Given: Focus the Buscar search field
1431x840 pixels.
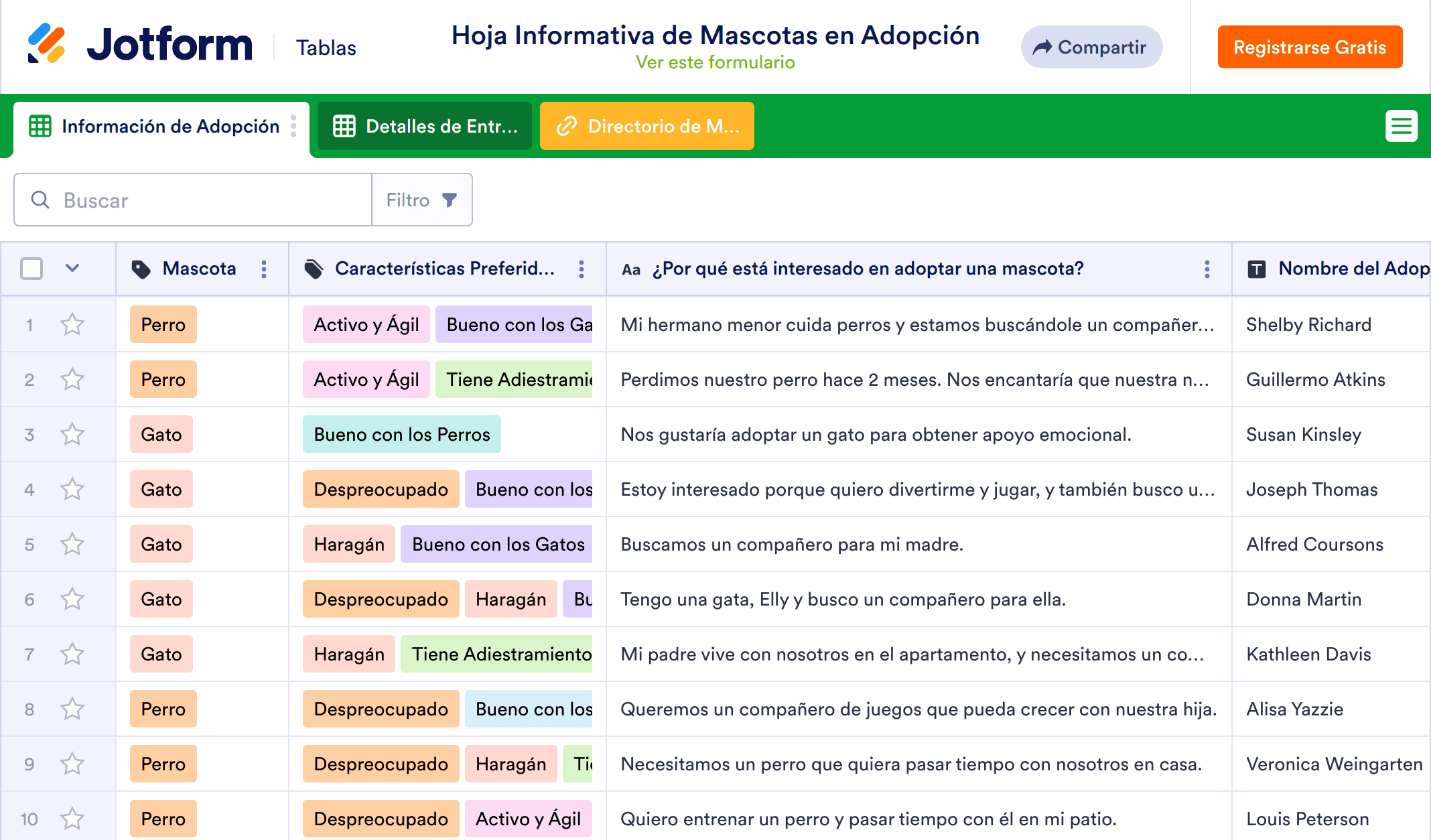Looking at the screenshot, I should point(208,200).
